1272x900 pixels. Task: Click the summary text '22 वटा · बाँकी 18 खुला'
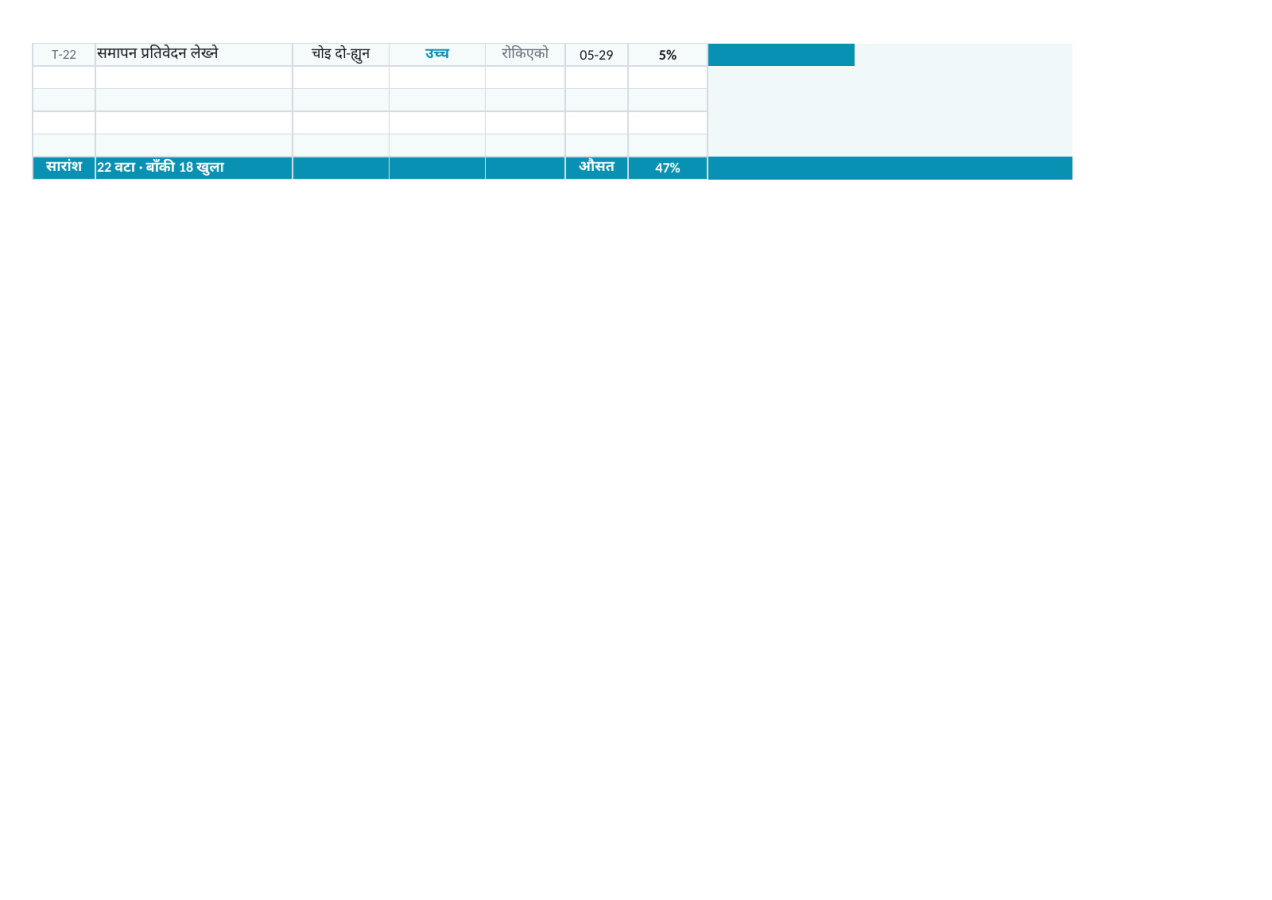point(160,168)
